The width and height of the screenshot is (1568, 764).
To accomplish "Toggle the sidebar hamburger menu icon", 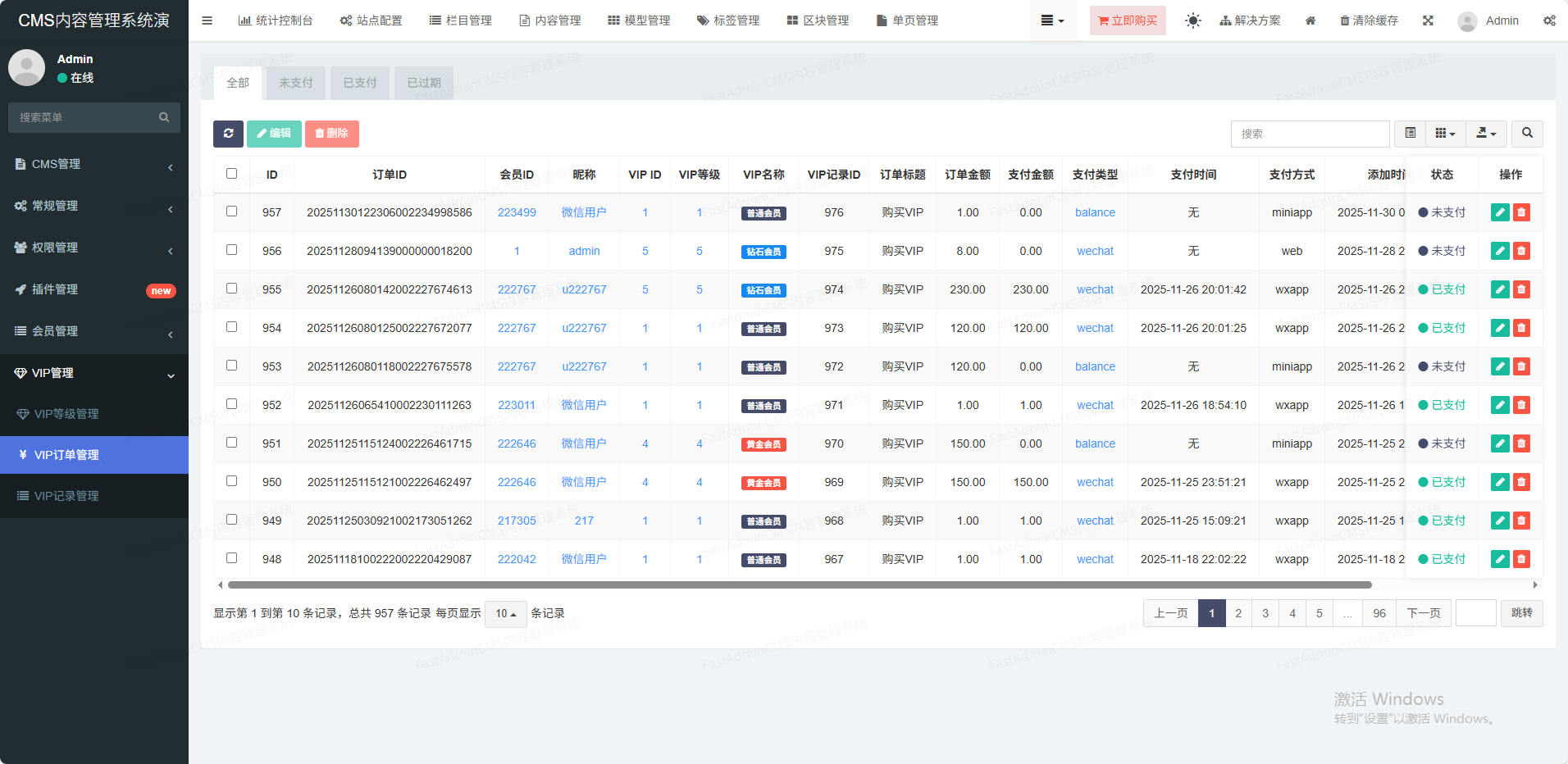I will click(x=207, y=20).
